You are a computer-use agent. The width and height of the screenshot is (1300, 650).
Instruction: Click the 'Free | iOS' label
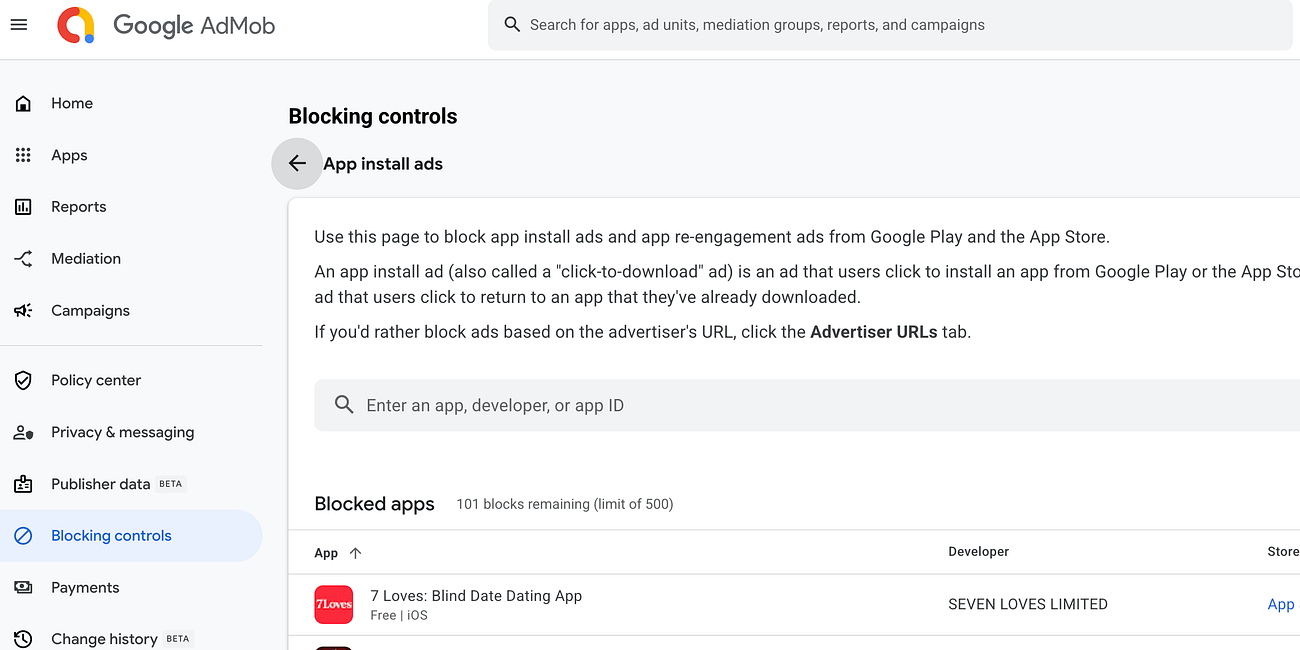click(399, 616)
